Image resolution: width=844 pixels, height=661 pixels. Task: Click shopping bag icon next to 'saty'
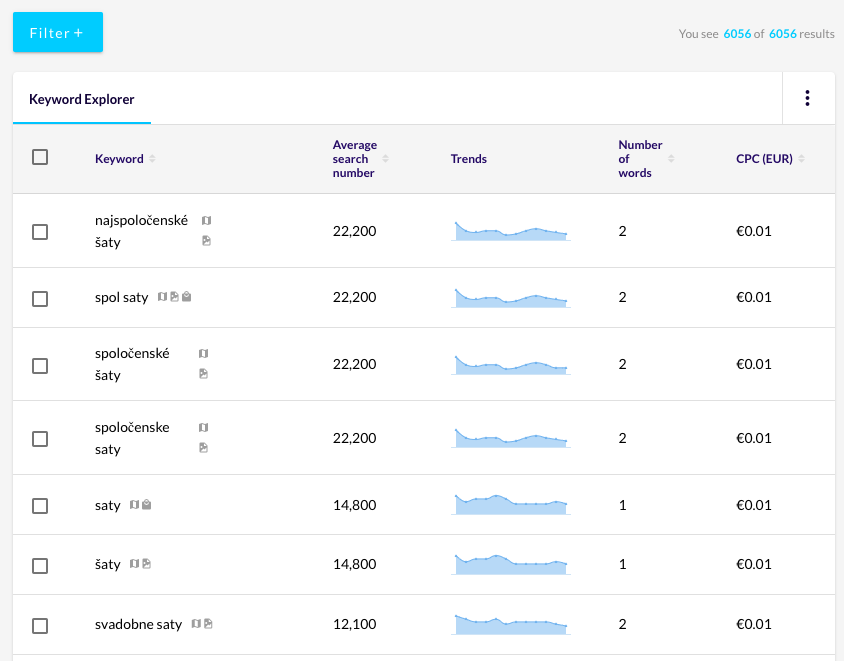tap(146, 505)
